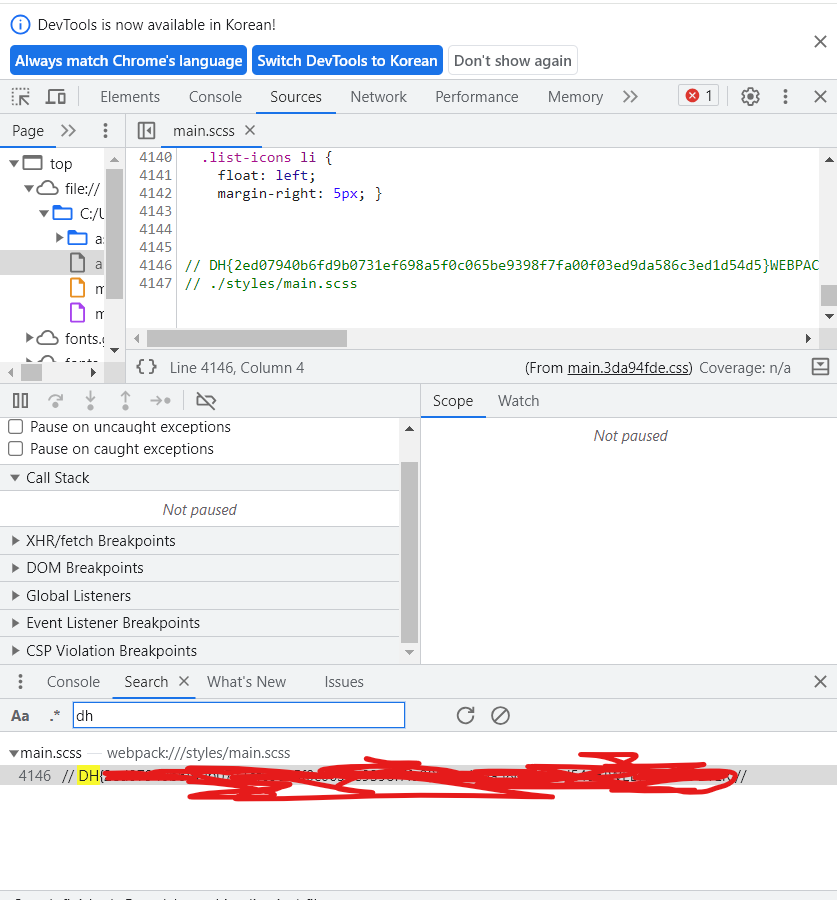The width and height of the screenshot is (837, 900).
Task: Open the main.3da94fde.css link
Action: pyautogui.click(x=630, y=368)
